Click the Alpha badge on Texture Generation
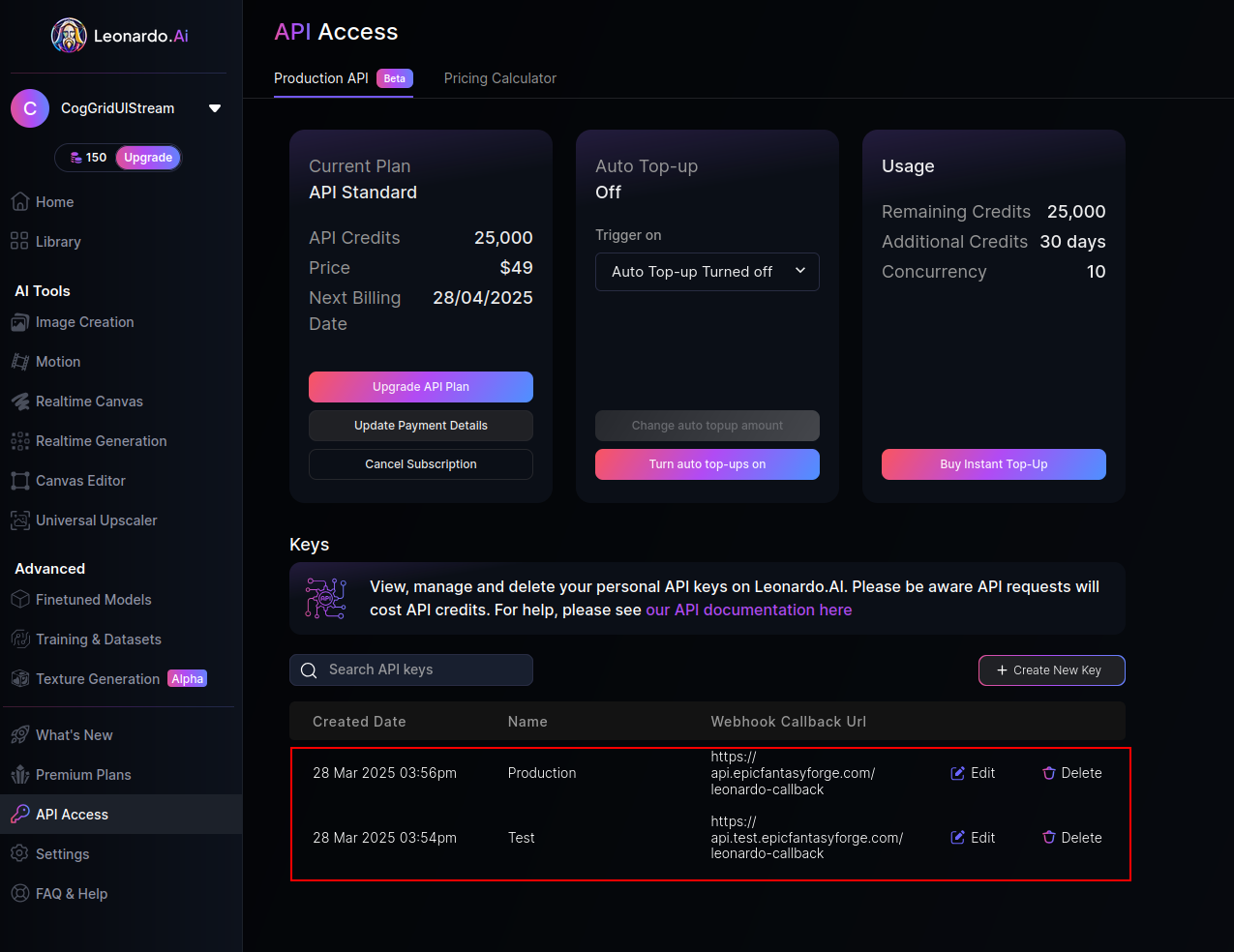This screenshot has height=952, width=1234. coord(188,679)
